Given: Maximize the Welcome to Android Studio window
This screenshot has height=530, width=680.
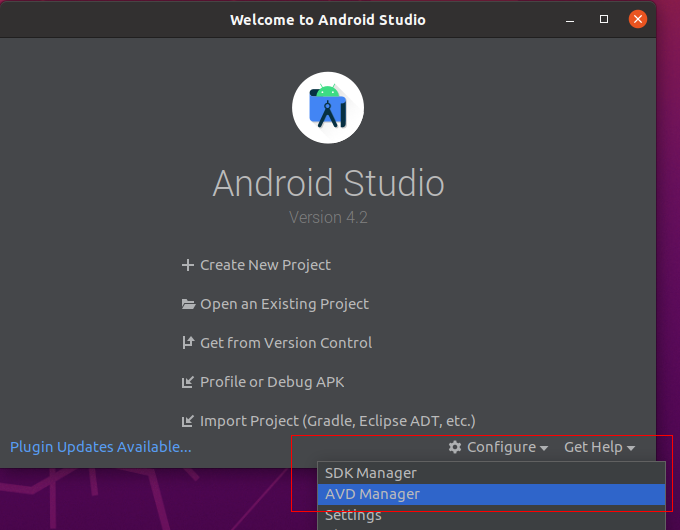Looking at the screenshot, I should click(604, 19).
